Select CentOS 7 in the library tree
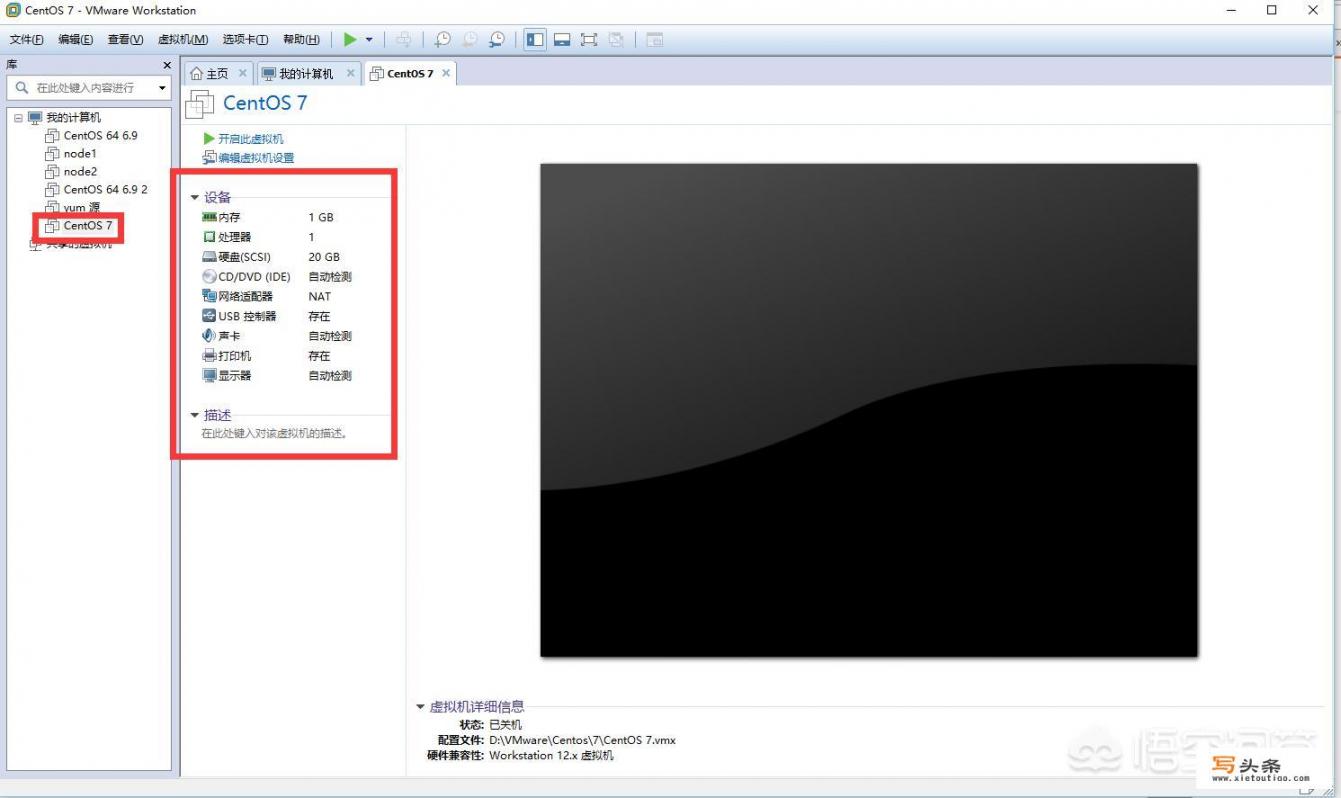This screenshot has width=1341, height=798. (88, 225)
